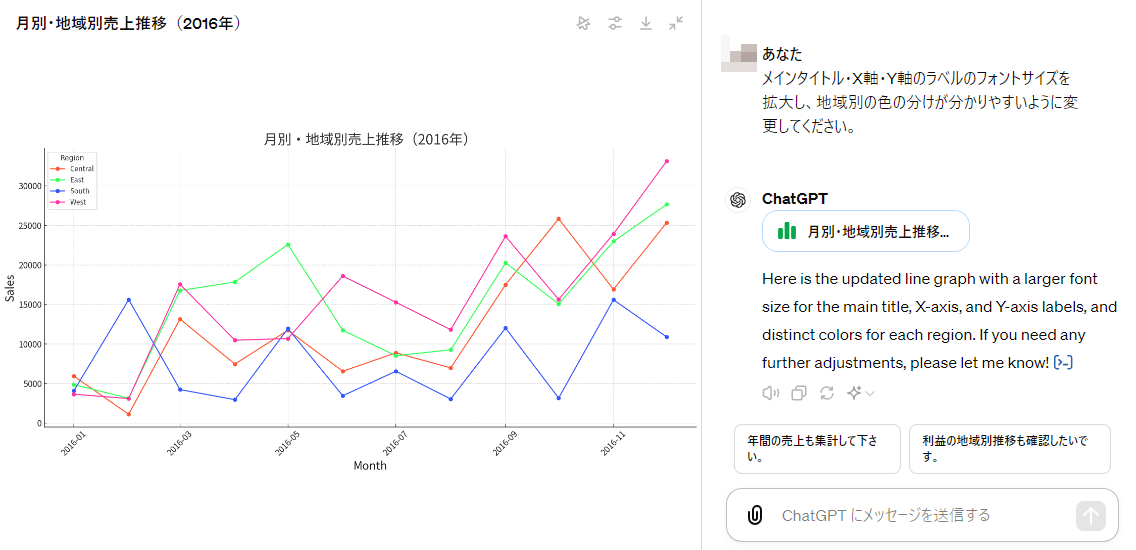Download the chart image
Image resolution: width=1136 pixels, height=550 pixels.
[646, 23]
